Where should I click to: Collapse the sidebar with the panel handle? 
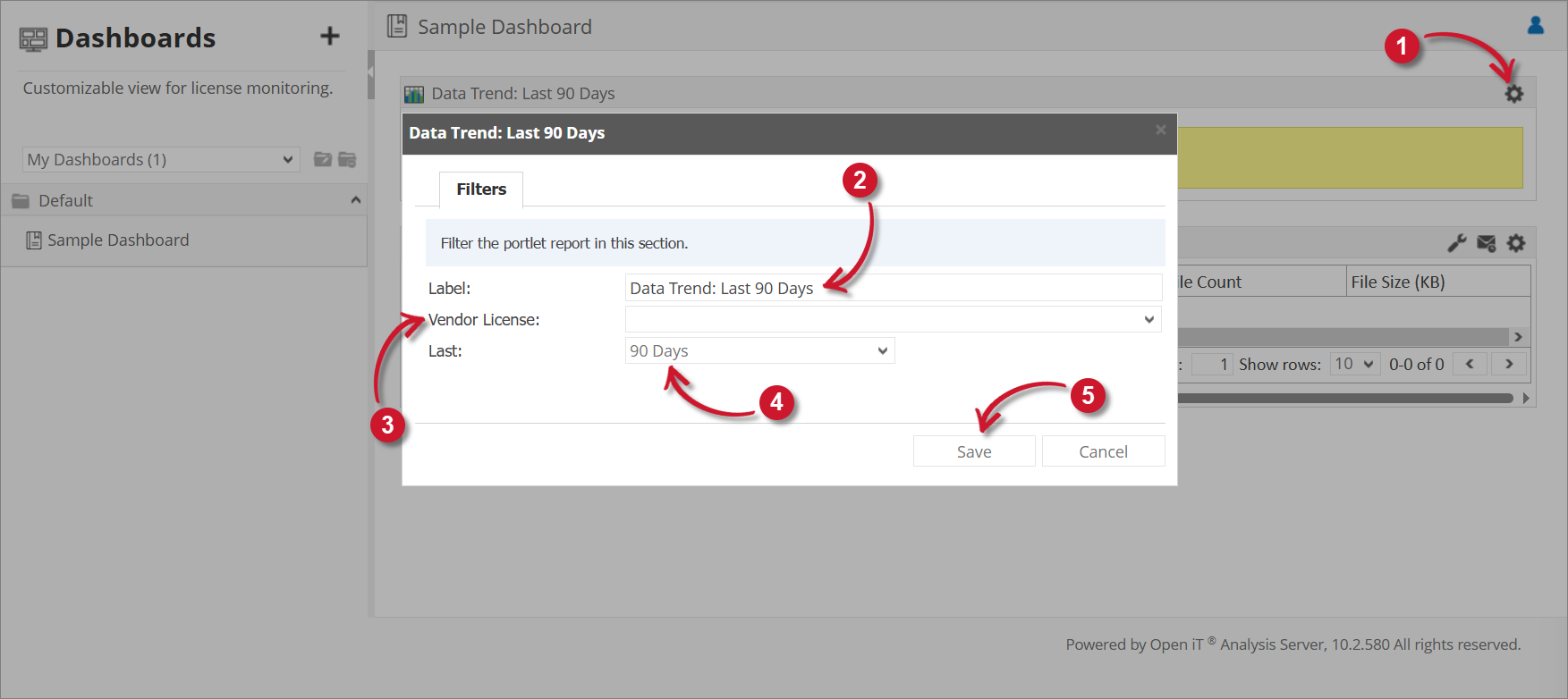click(371, 74)
